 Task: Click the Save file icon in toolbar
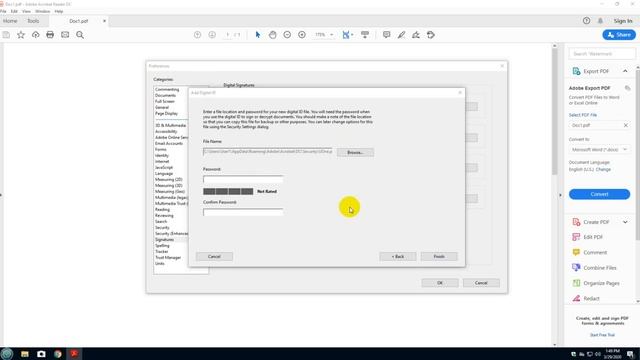[x=6, y=35]
